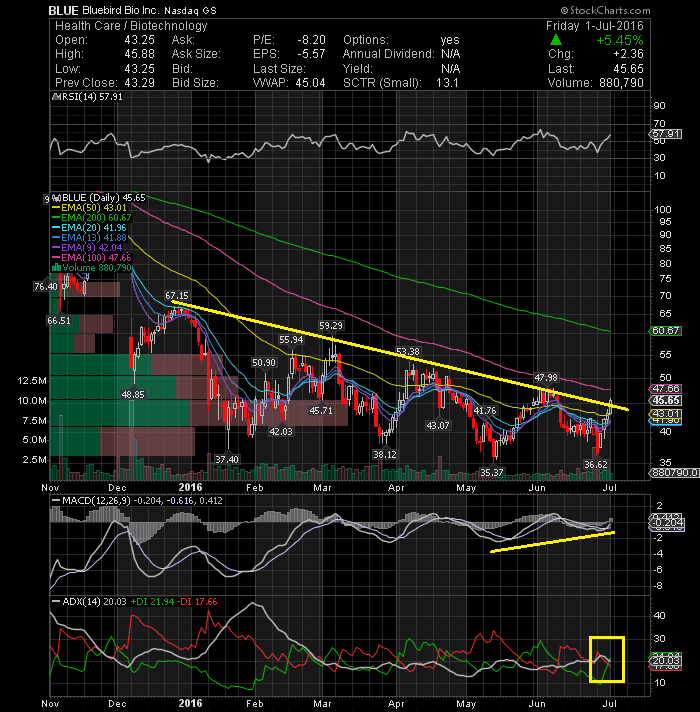Click the 37.40 low price label
700x712 pixels.
[227, 460]
